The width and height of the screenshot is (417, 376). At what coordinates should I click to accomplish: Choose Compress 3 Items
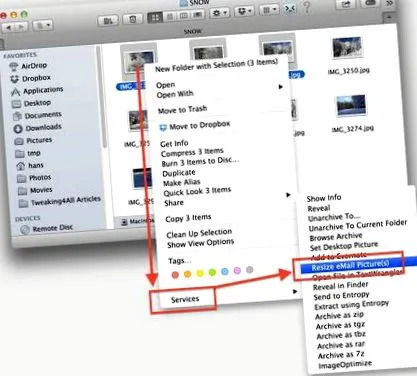pyautogui.click(x=192, y=153)
